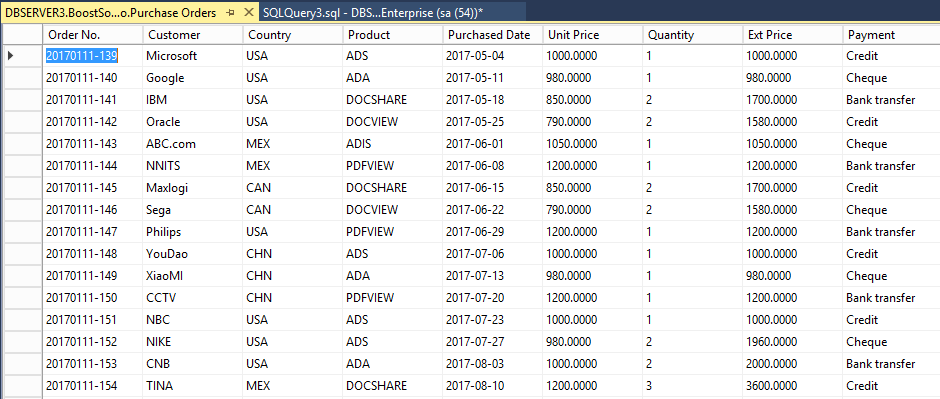This screenshot has height=399, width=940.
Task: Select the row header for order 20170111-145
Action: click(23, 188)
